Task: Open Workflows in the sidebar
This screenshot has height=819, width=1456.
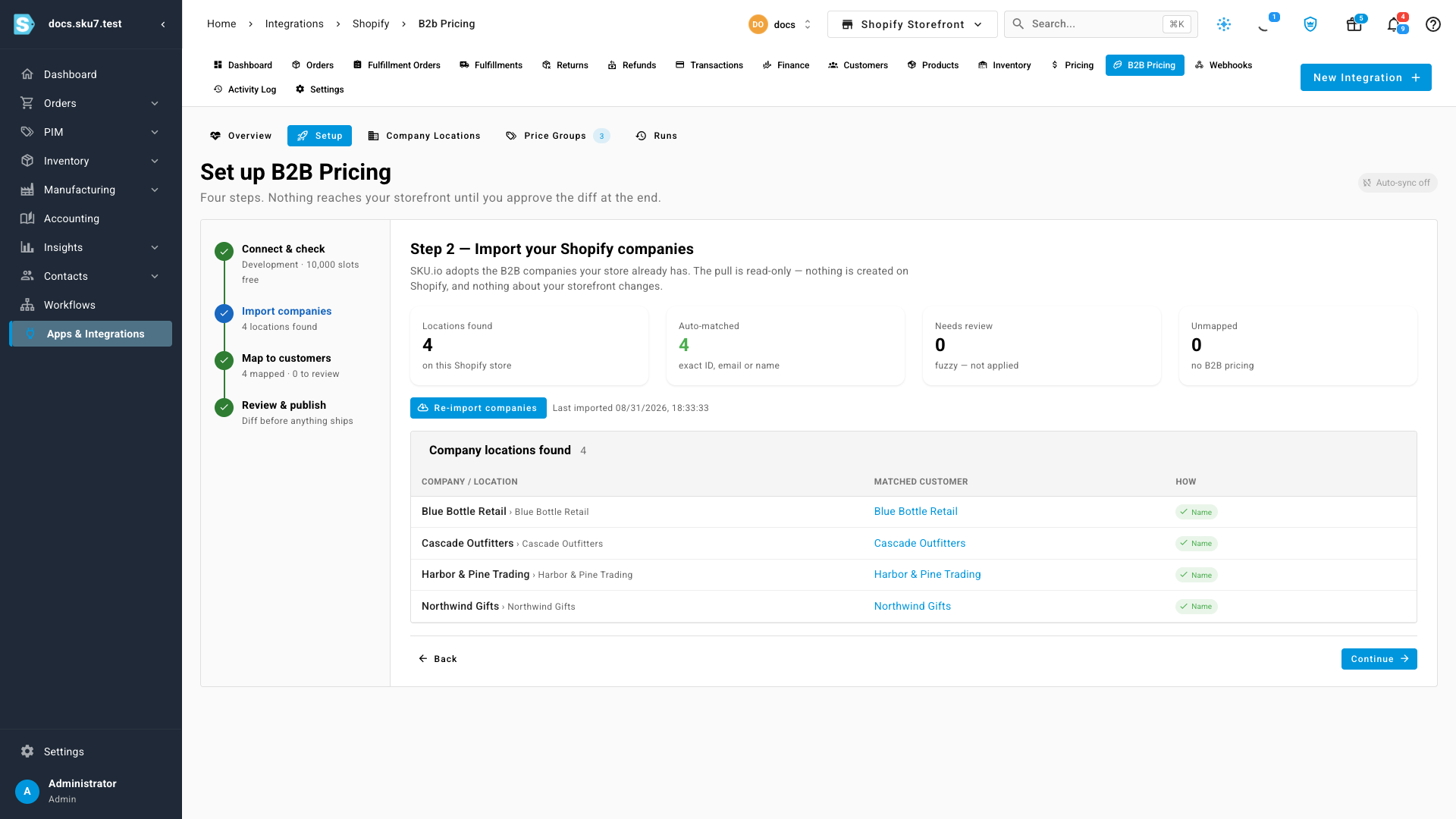Action: click(91, 305)
